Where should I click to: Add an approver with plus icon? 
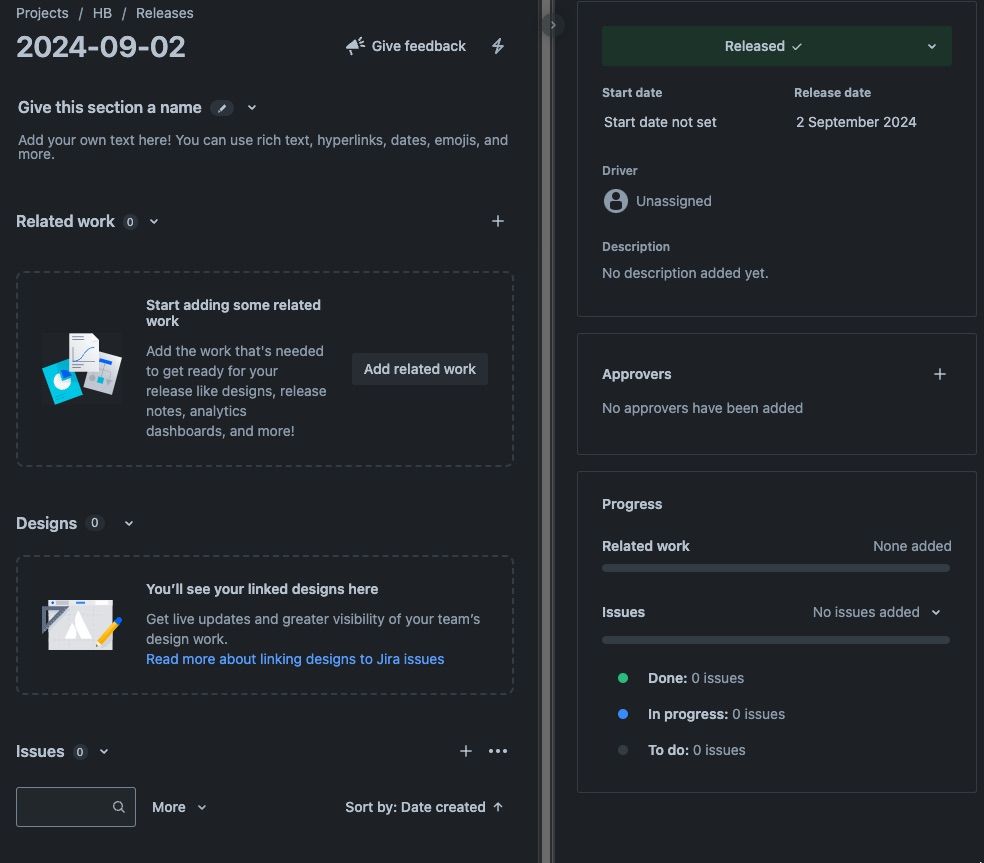(939, 374)
